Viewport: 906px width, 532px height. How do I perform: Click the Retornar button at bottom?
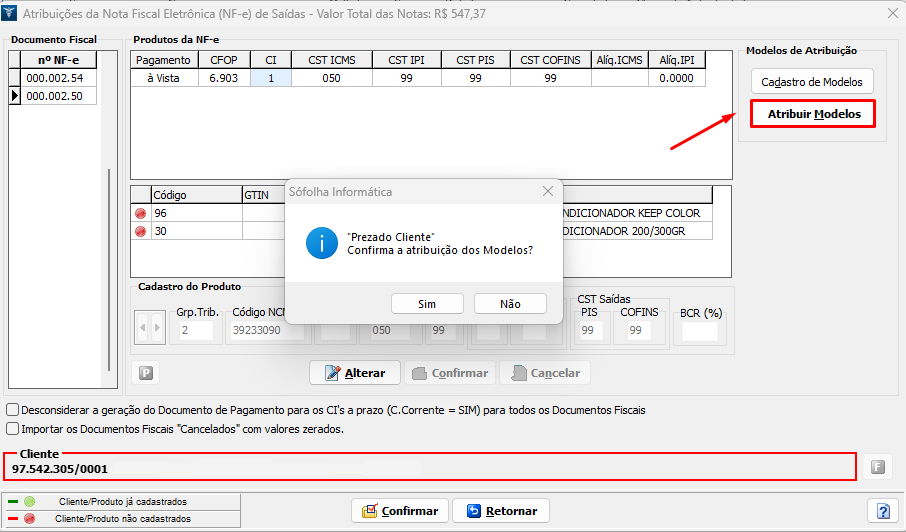click(x=502, y=511)
